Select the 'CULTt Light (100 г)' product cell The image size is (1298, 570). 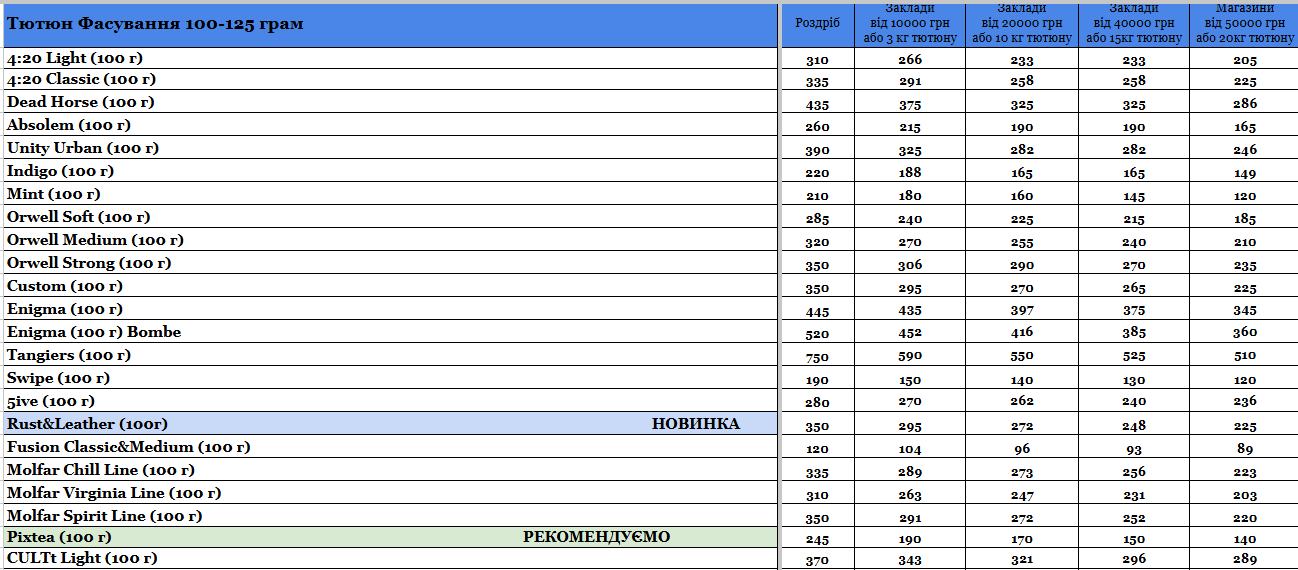pos(389,558)
